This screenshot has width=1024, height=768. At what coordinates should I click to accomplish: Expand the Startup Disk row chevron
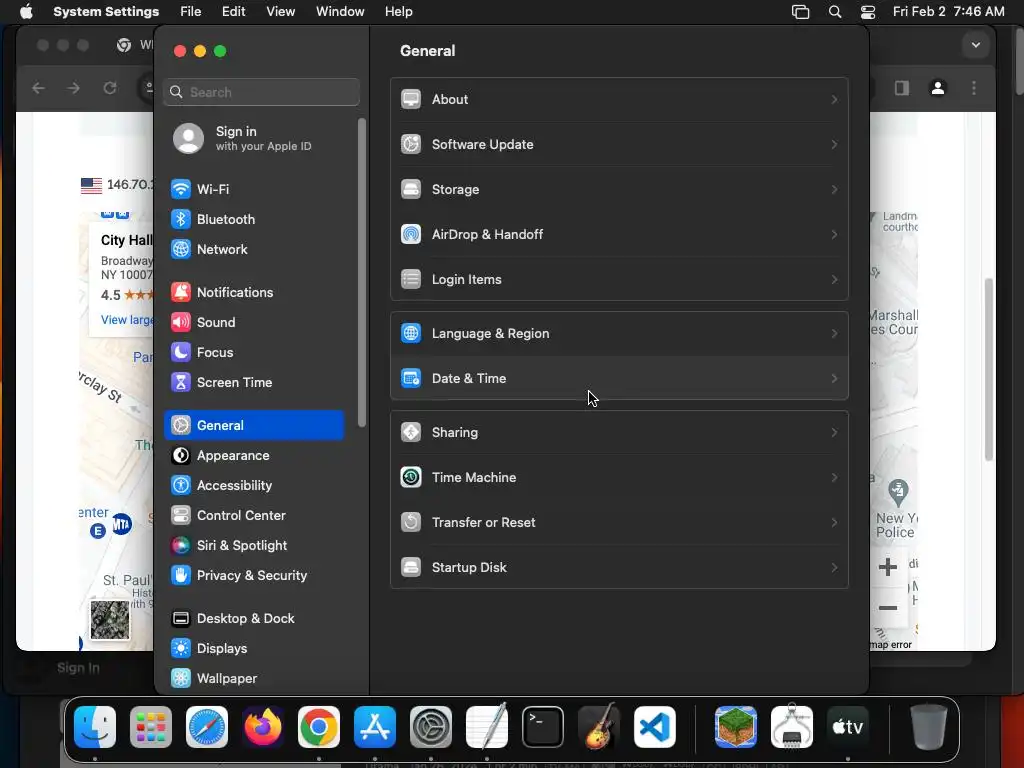834,568
